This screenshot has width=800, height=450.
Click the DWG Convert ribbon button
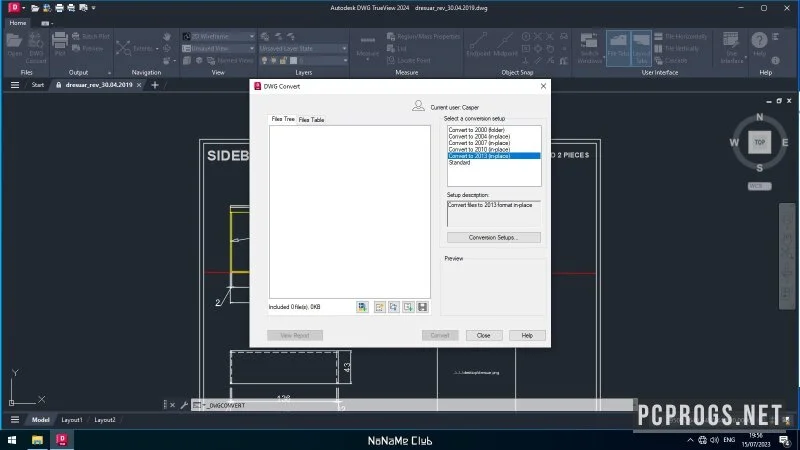pyautogui.click(x=36, y=47)
